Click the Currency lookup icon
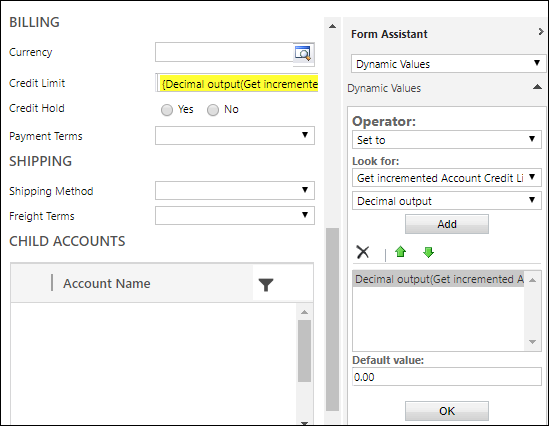The width and height of the screenshot is (549, 426). point(303,53)
